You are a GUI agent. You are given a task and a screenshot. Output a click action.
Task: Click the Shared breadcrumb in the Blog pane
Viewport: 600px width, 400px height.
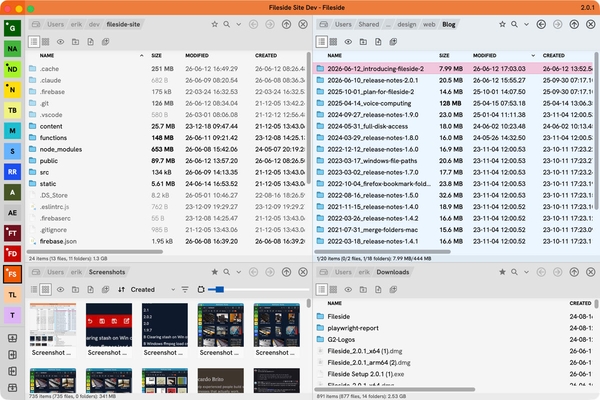coord(368,24)
